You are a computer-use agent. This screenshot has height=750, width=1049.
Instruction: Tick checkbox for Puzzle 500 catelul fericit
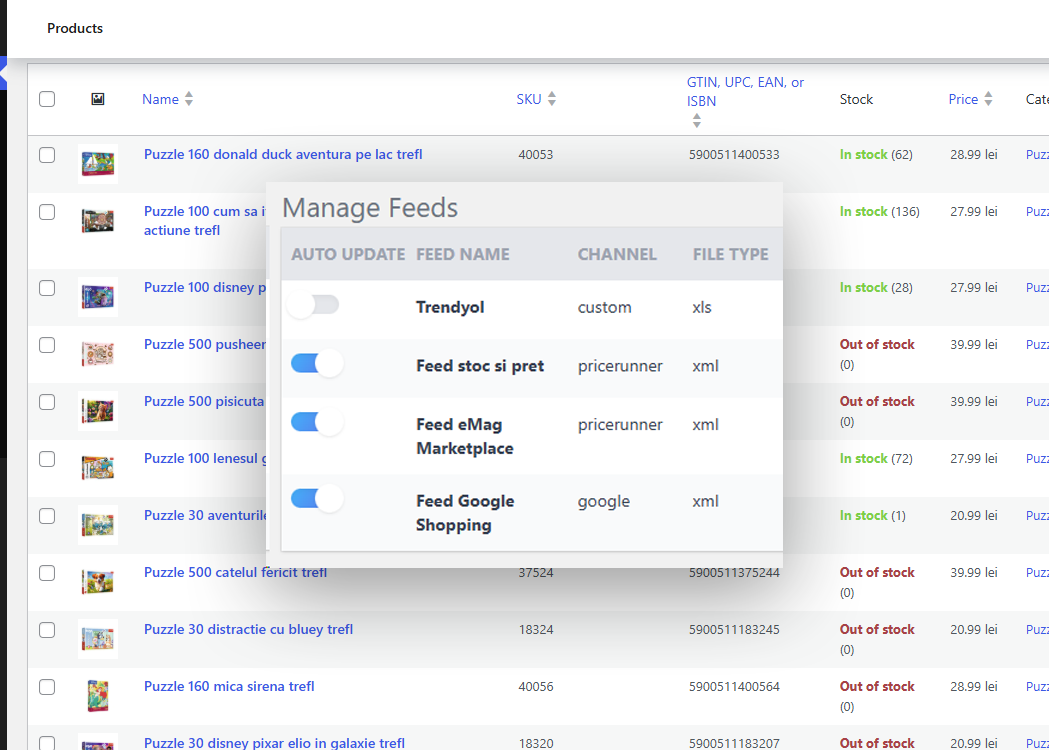(x=47, y=573)
